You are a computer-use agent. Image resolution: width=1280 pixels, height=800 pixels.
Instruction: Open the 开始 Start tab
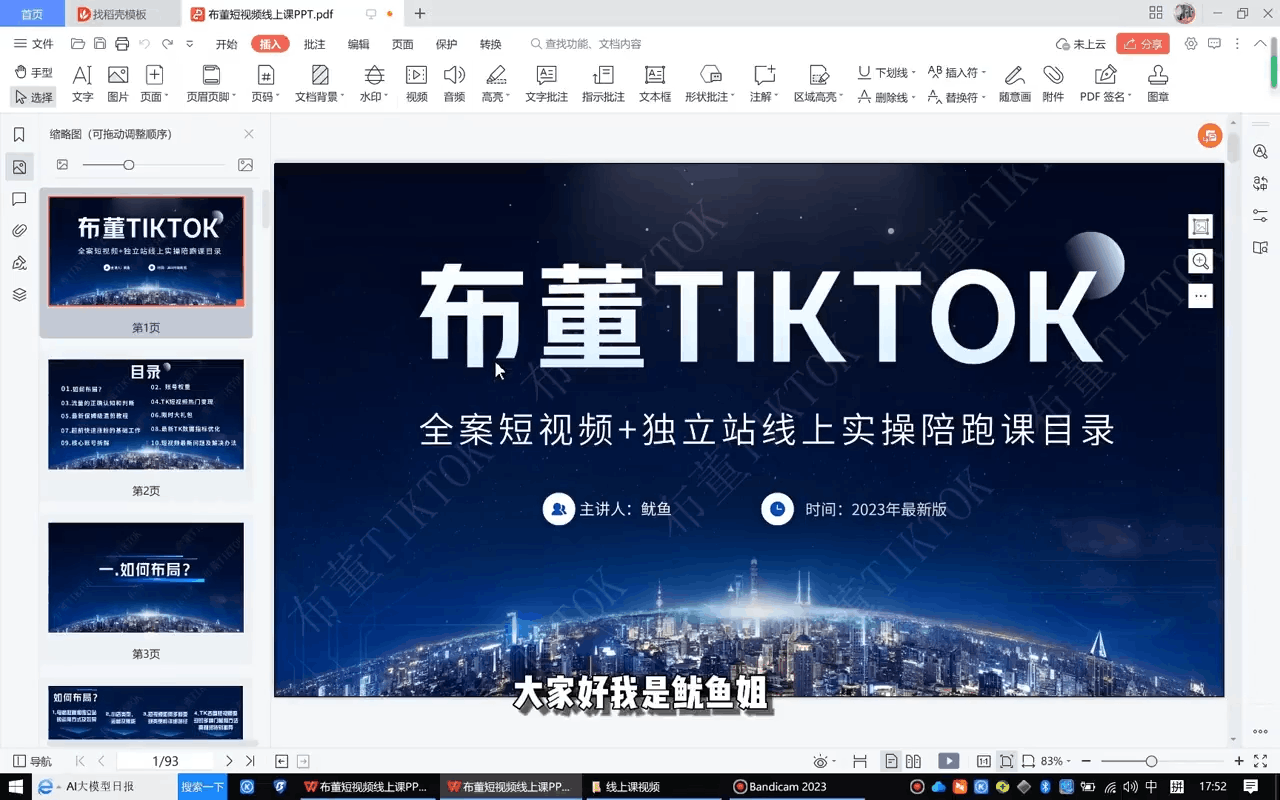tap(227, 44)
